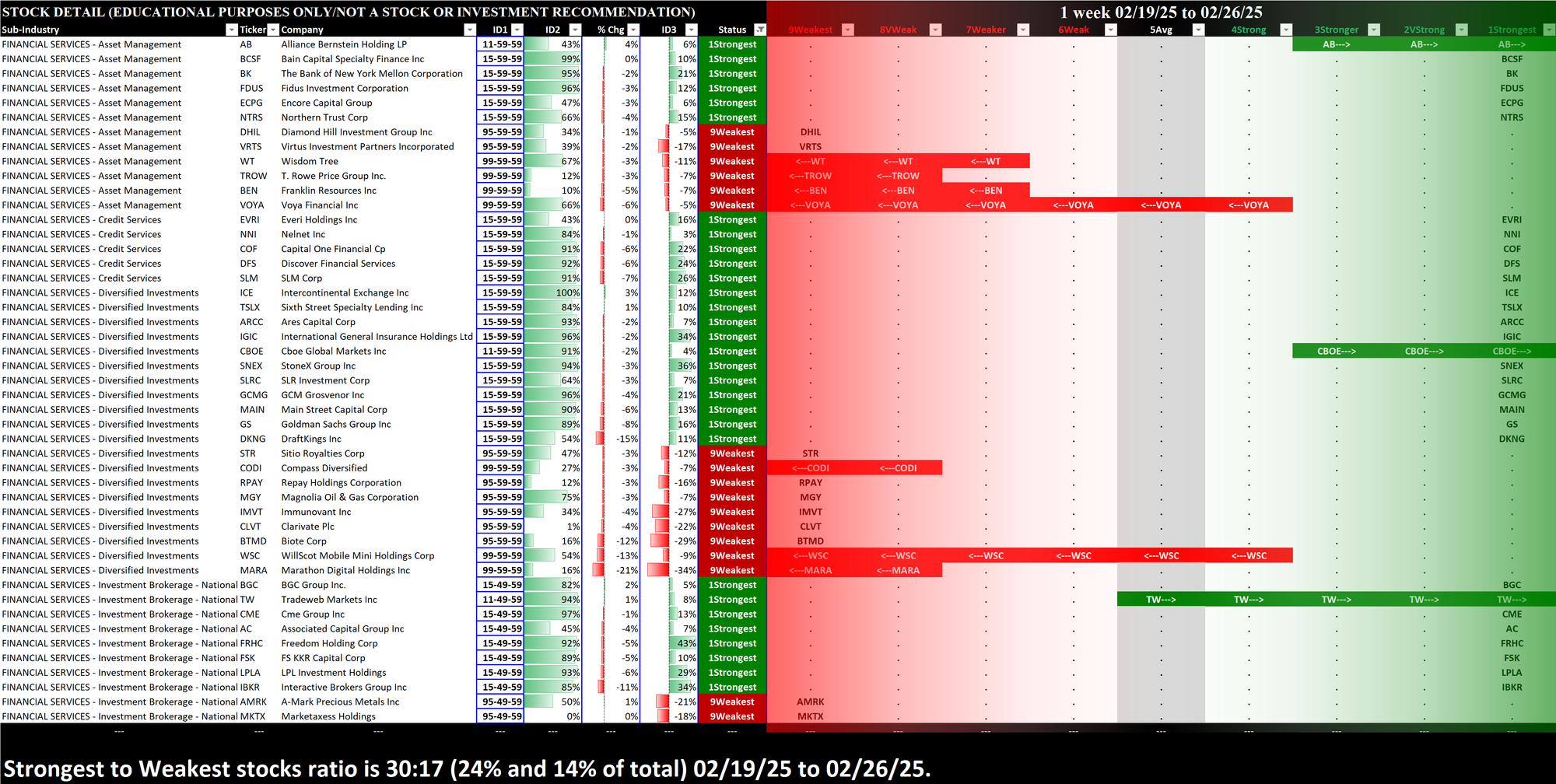The image size is (1556, 784).
Task: Open the 7Weaker column filter dropdown
Action: click(x=1024, y=30)
